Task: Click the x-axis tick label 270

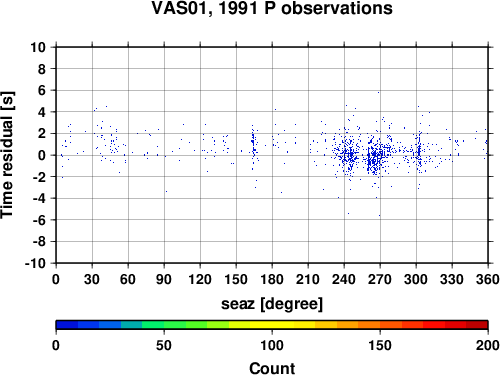Action: 380,279
